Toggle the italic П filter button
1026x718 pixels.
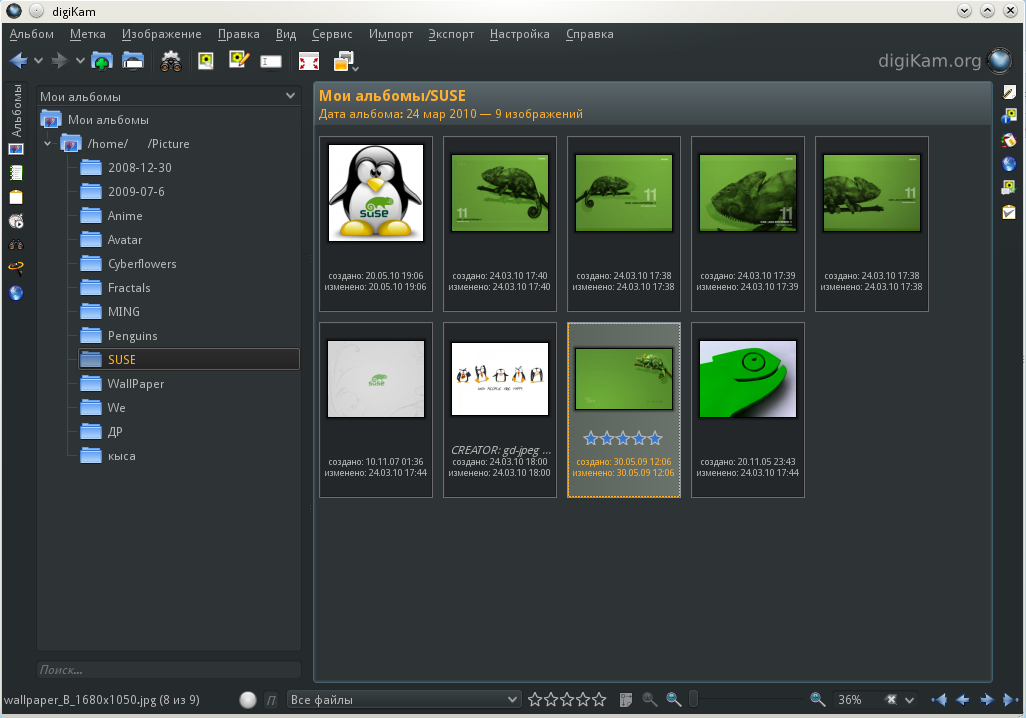tap(272, 700)
